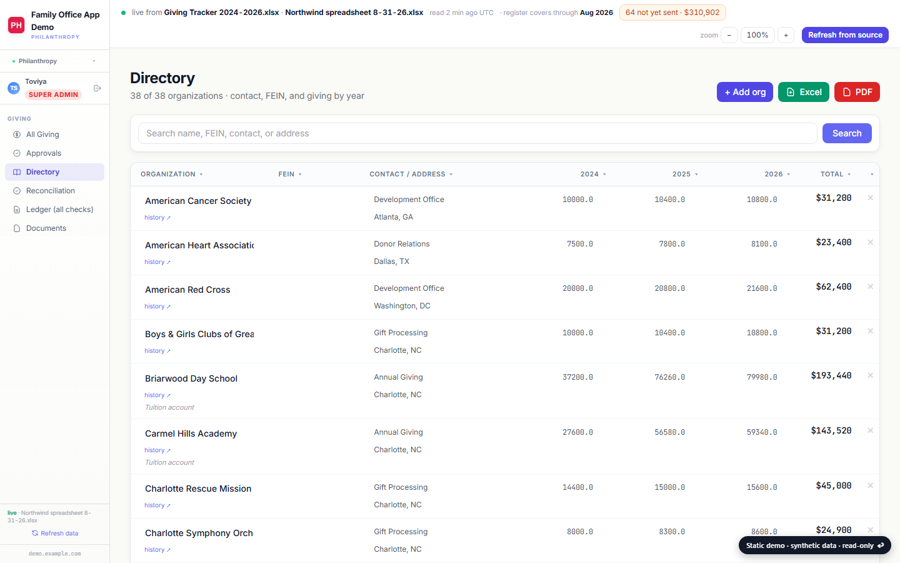Click the Static demo read-only badge arrow

click(880, 545)
